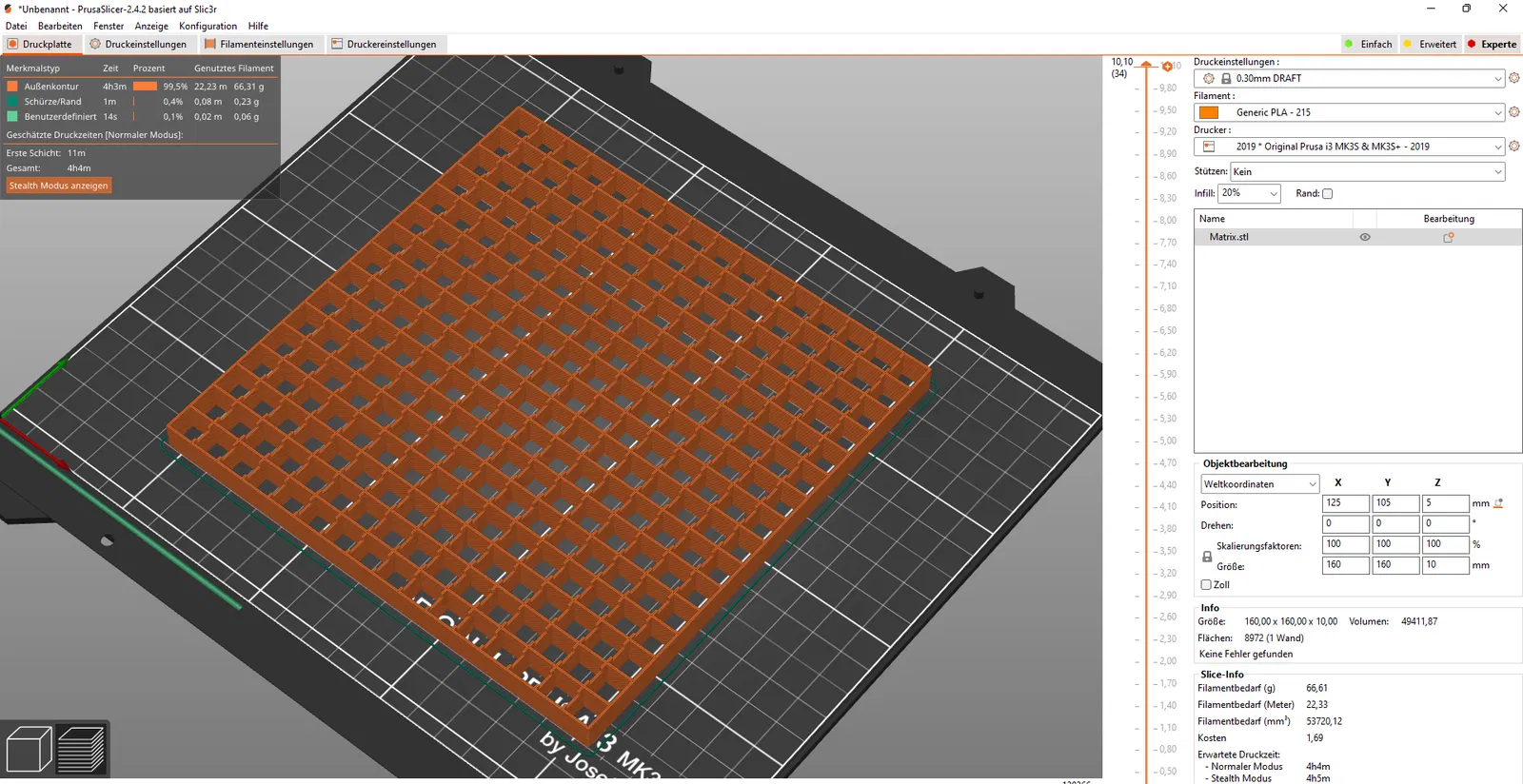Open the Hilfe menu
Screen dimensions: 1523x784
click(x=258, y=26)
